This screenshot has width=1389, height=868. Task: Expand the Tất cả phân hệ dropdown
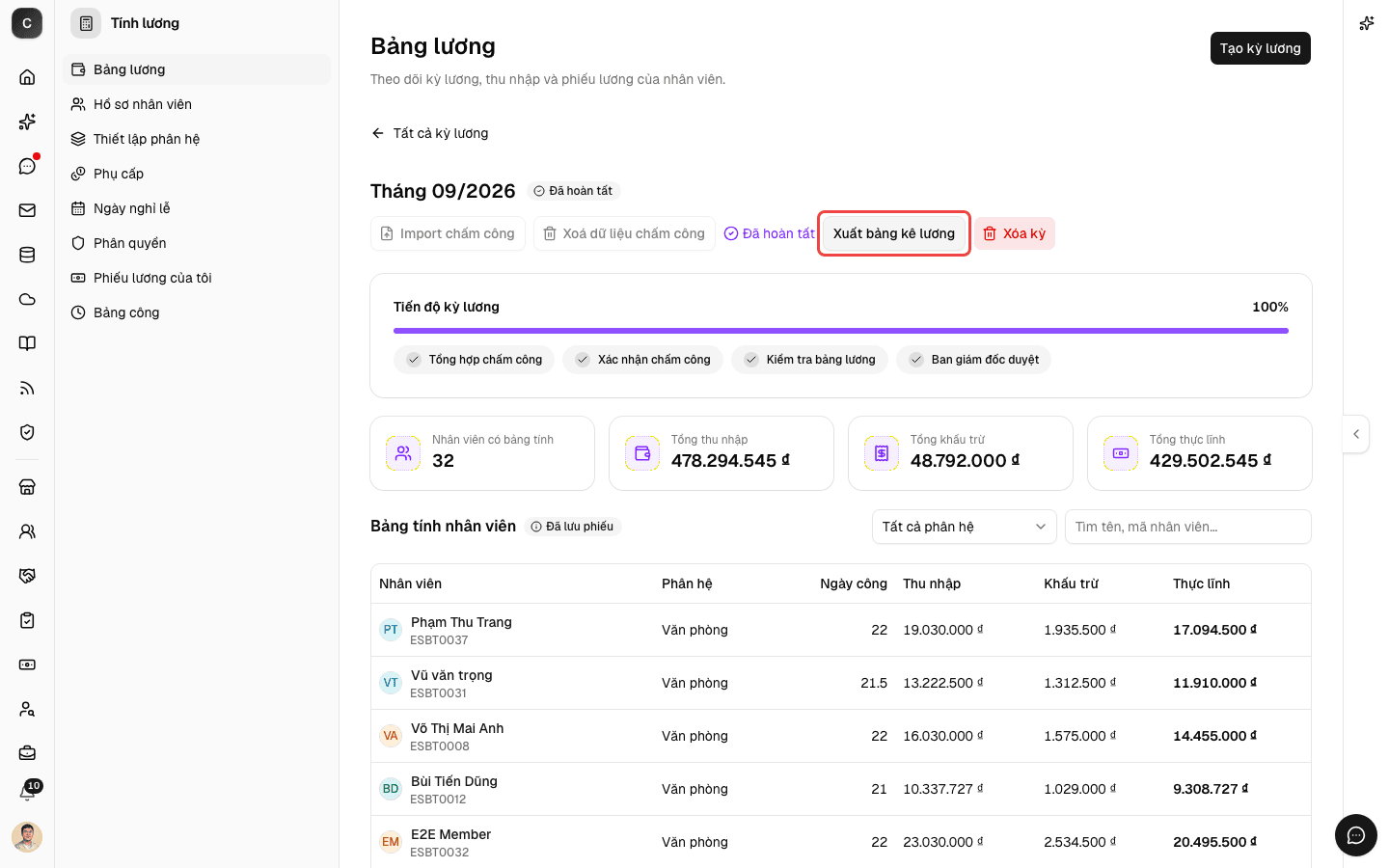click(x=965, y=527)
